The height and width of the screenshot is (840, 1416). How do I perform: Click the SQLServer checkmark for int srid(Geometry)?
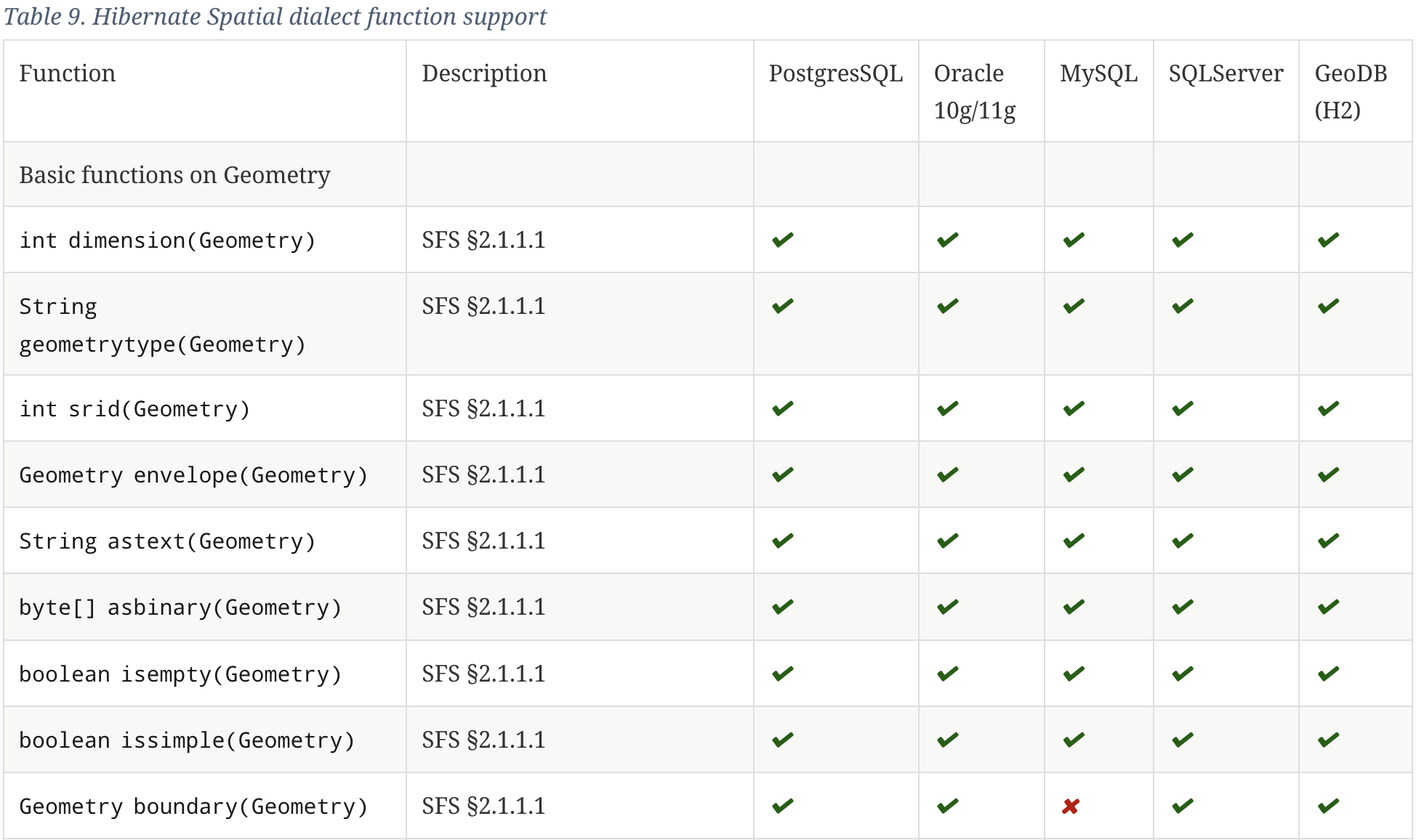[1183, 408]
